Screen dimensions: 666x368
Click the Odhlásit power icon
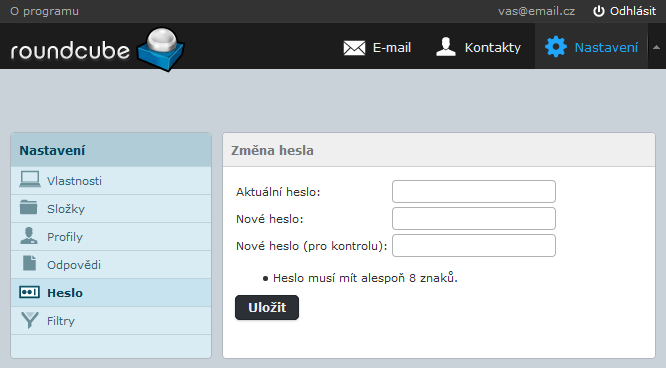point(598,11)
